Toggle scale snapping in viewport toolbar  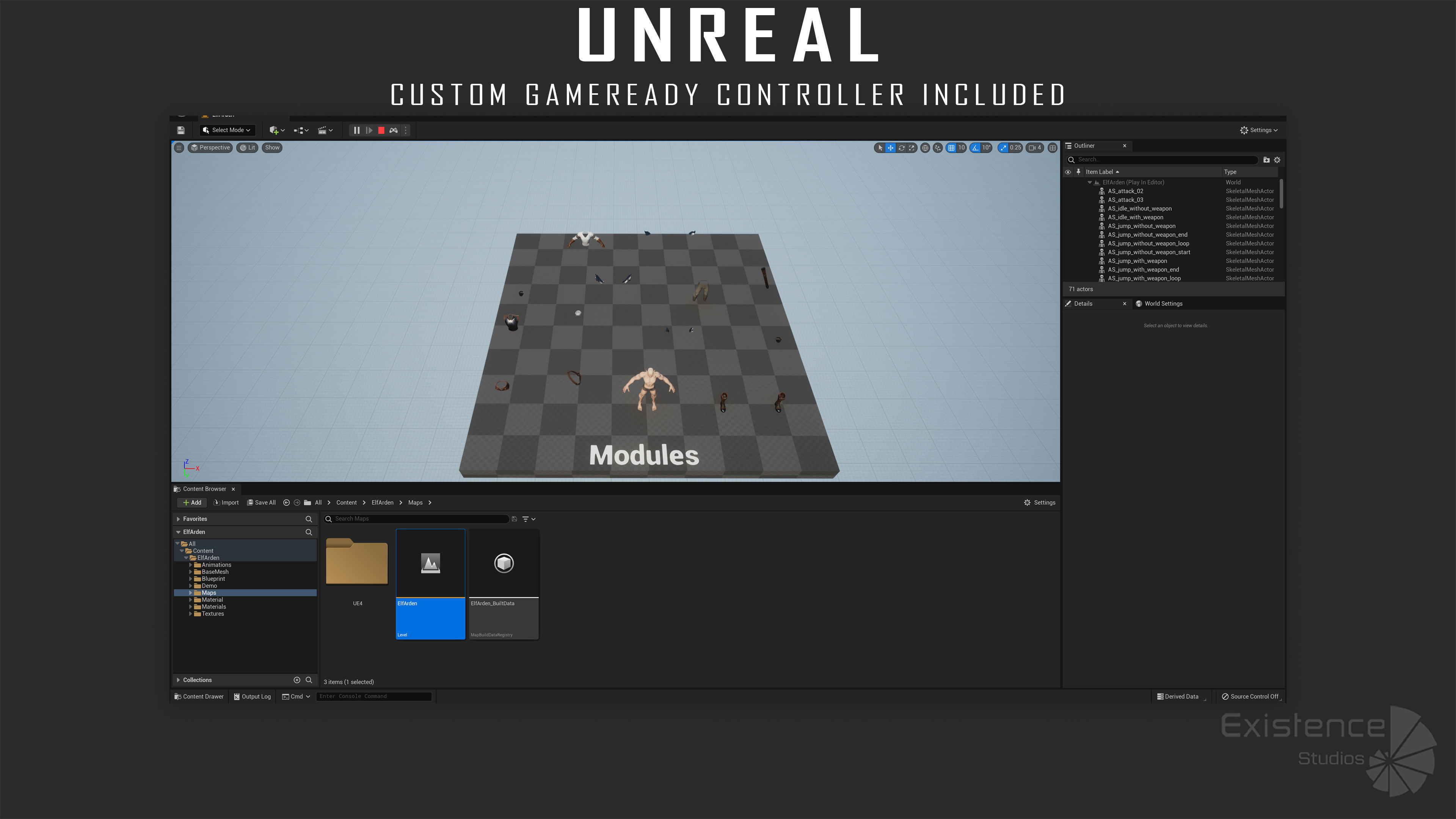point(1003,148)
